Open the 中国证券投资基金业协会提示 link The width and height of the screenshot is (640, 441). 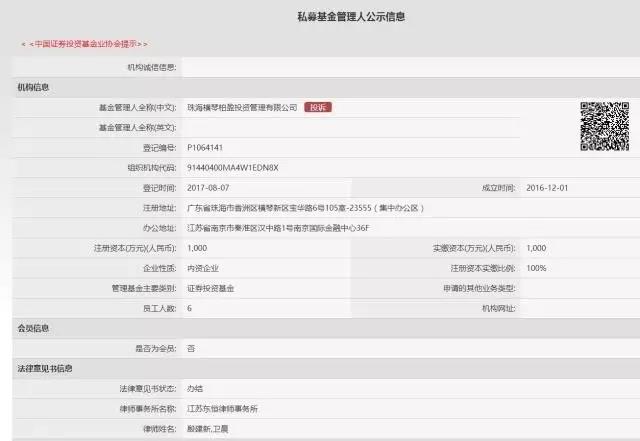pyautogui.click(x=84, y=44)
